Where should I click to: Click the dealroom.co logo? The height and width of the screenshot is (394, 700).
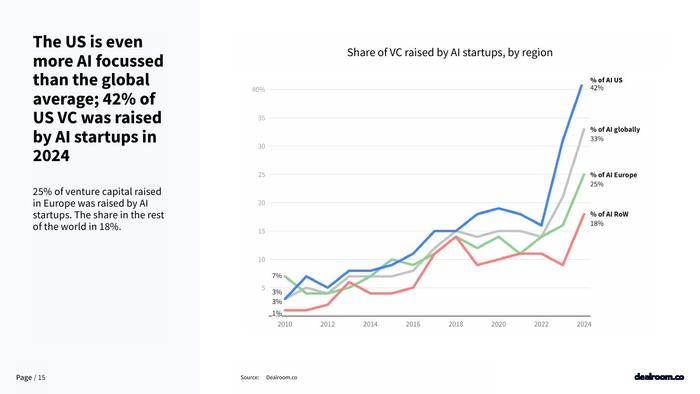(x=659, y=377)
